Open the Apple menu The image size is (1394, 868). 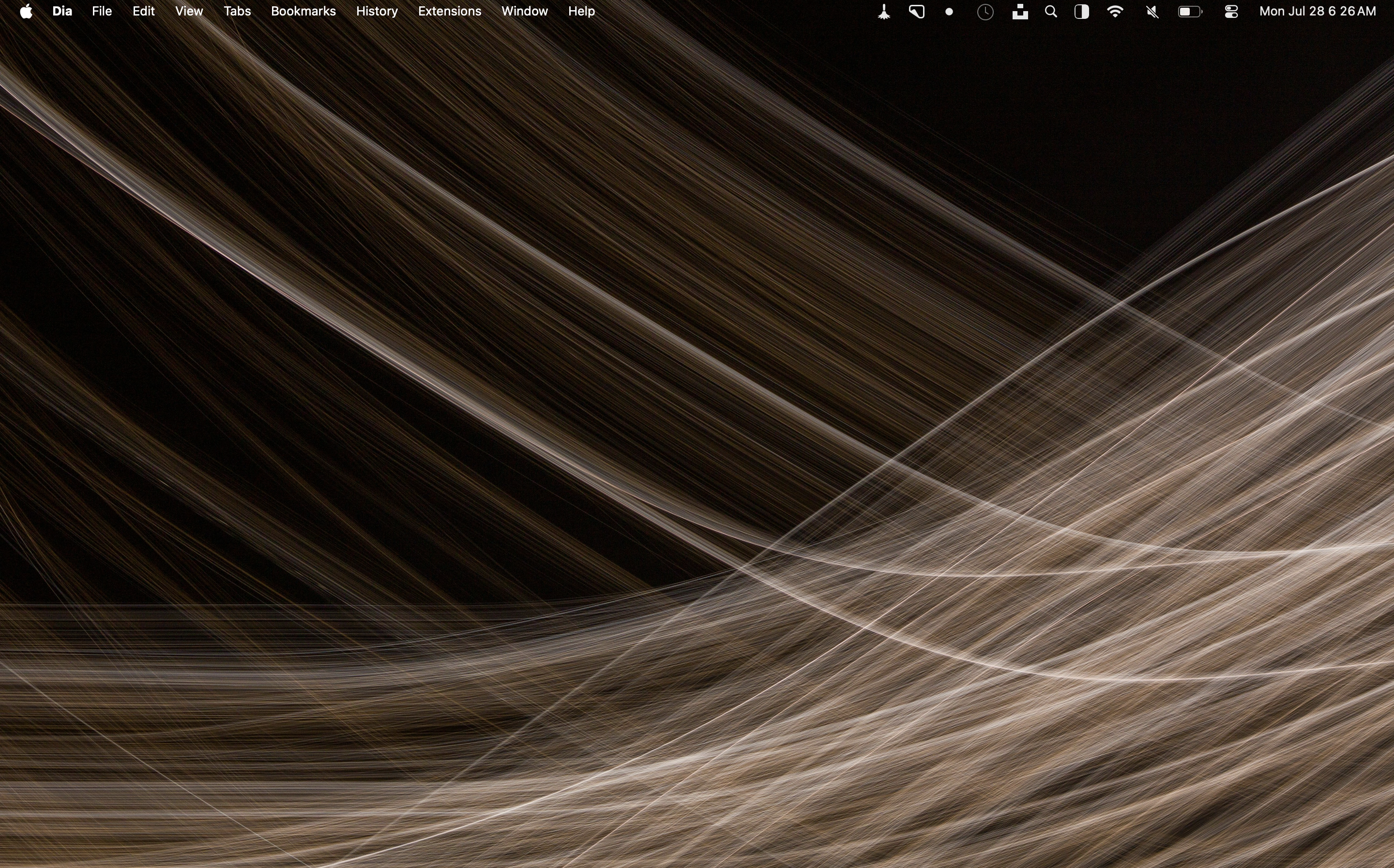[26, 11]
